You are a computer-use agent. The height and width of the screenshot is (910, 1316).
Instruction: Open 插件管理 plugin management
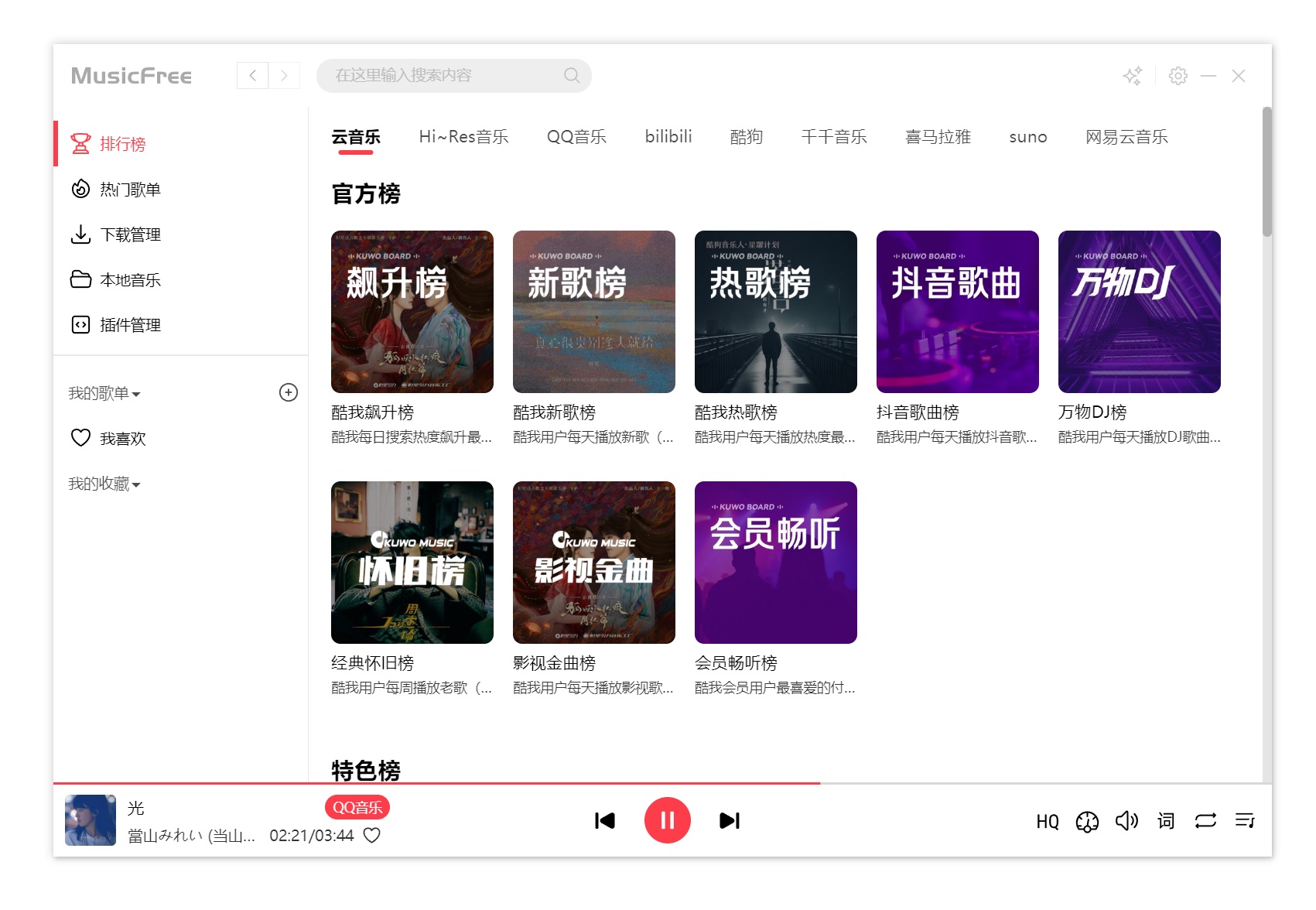coord(180,325)
